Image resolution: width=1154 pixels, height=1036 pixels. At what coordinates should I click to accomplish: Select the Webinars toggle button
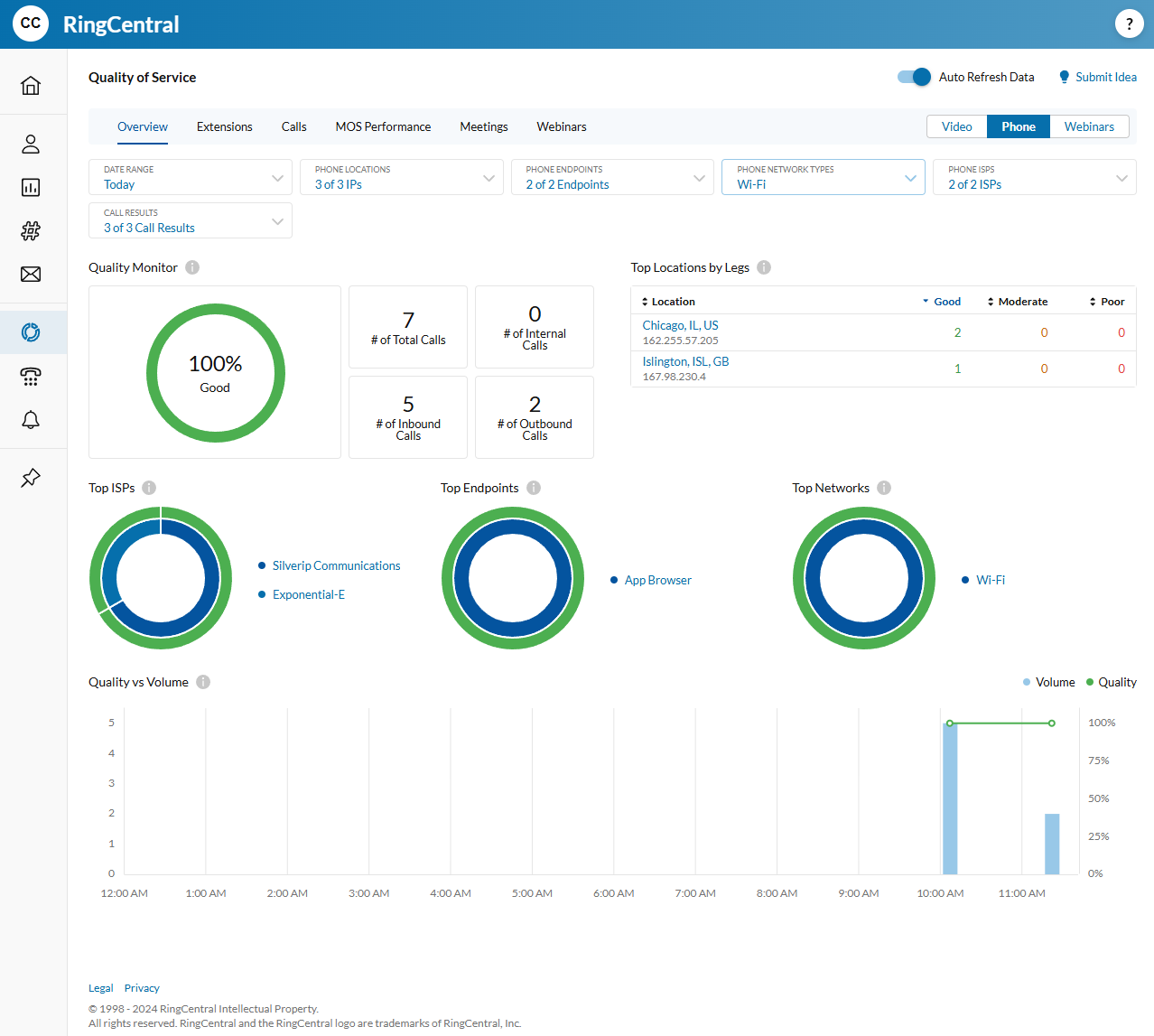(x=1089, y=126)
